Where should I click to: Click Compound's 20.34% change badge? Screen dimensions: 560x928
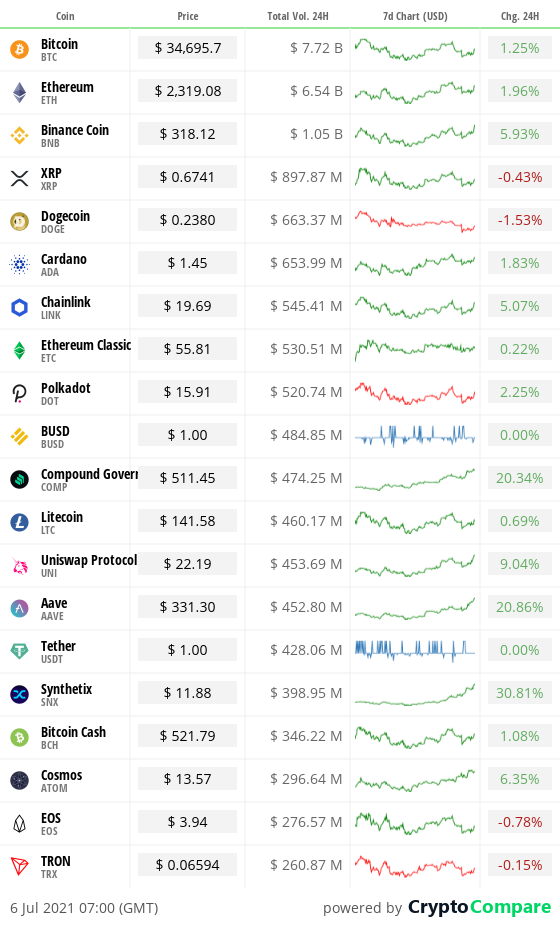pos(520,478)
